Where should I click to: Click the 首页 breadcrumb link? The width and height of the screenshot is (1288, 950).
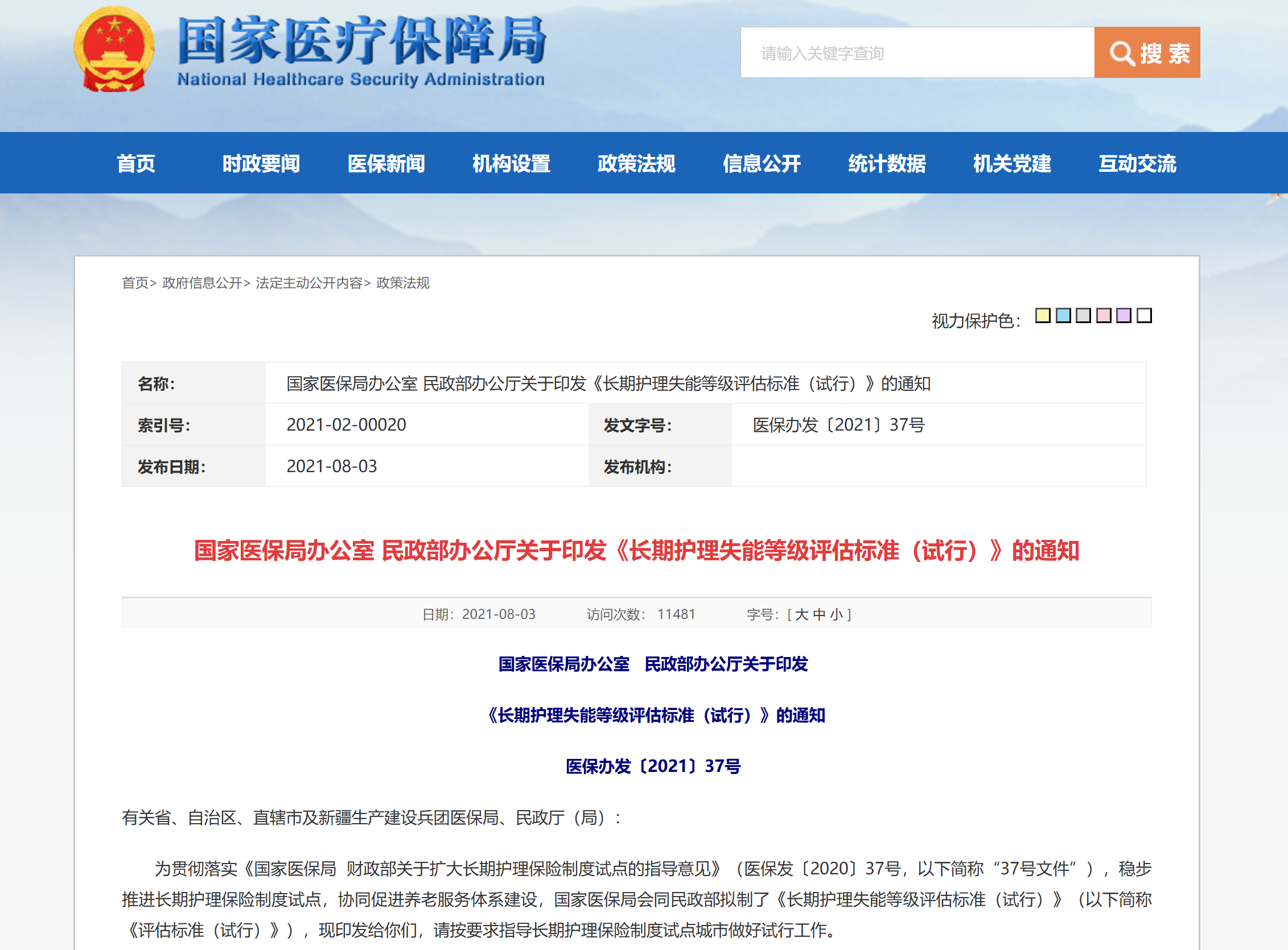[135, 283]
